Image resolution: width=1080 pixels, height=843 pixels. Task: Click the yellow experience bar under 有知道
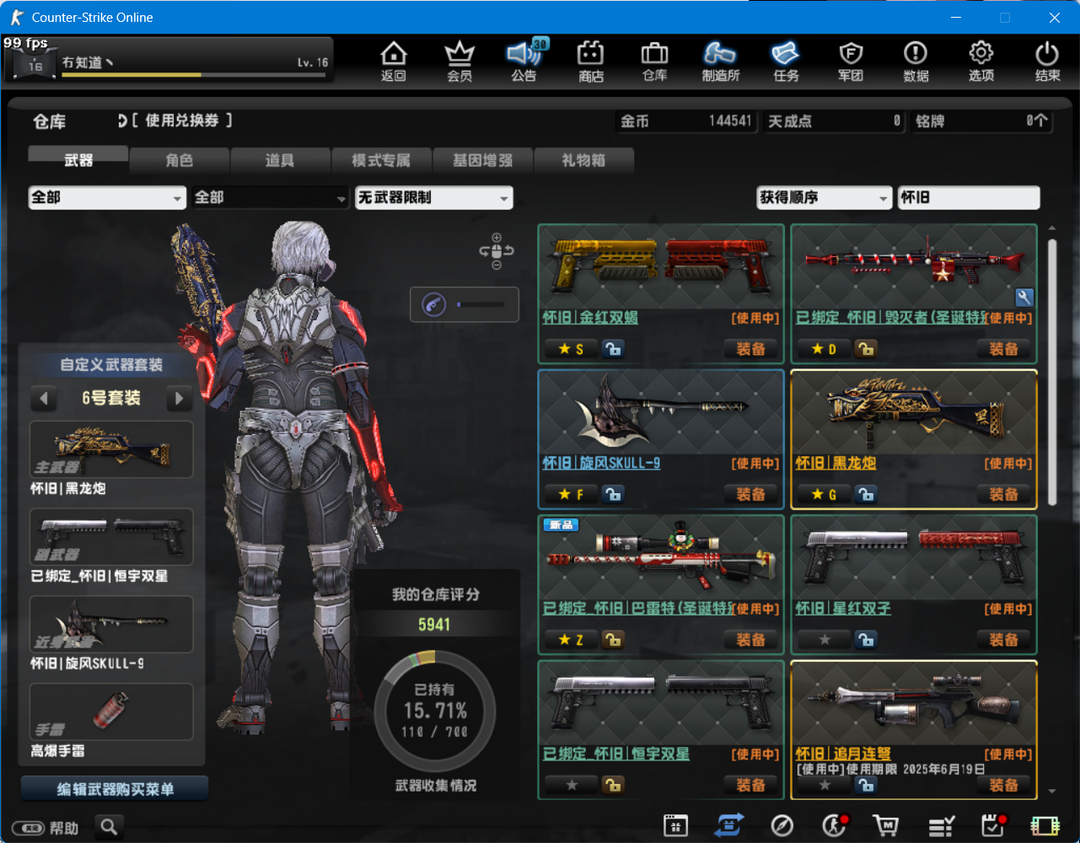[194, 74]
